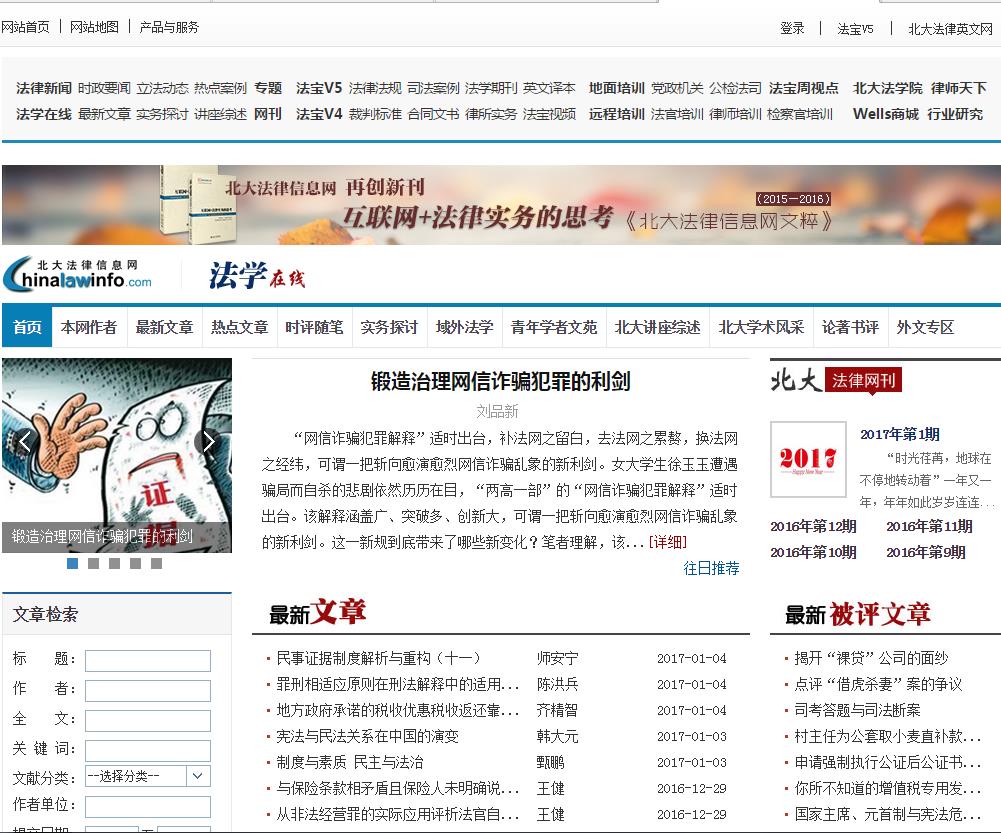Select the fourth carousel indicator dot
This screenshot has width=1001, height=833.
coord(135,563)
